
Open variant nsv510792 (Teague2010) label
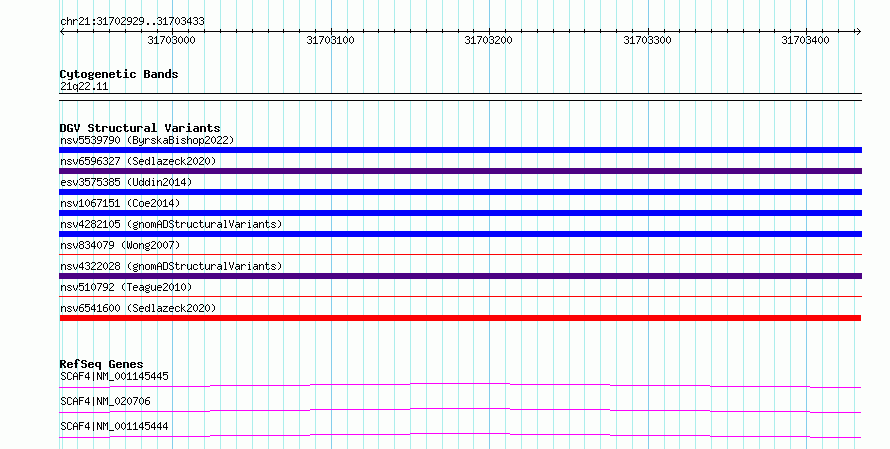(126, 287)
